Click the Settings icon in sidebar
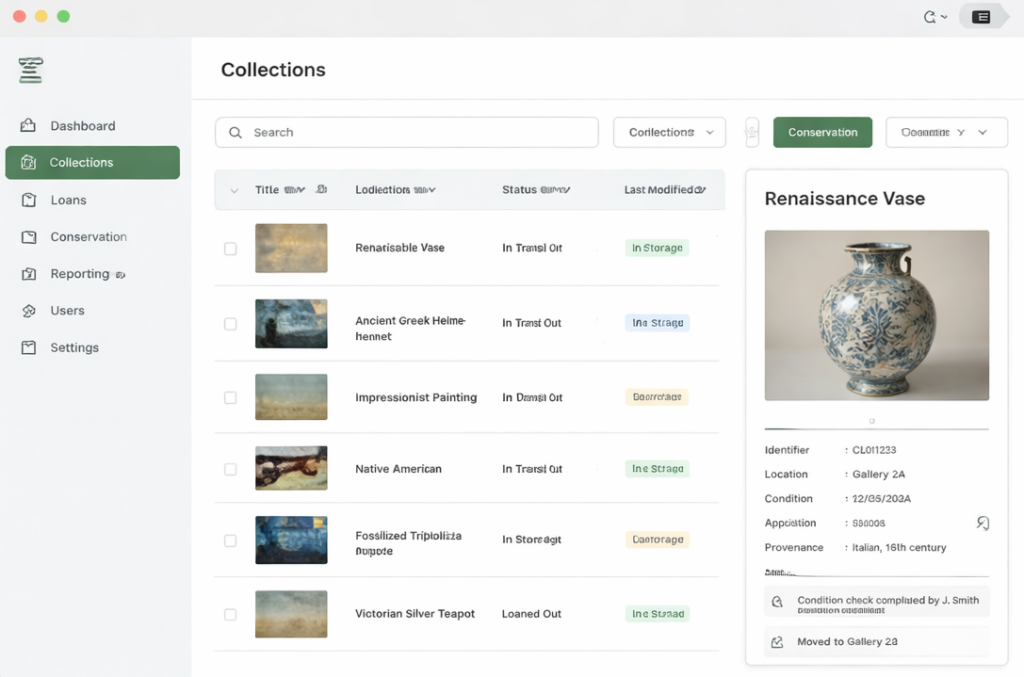The width and height of the screenshot is (1024, 677). (29, 348)
